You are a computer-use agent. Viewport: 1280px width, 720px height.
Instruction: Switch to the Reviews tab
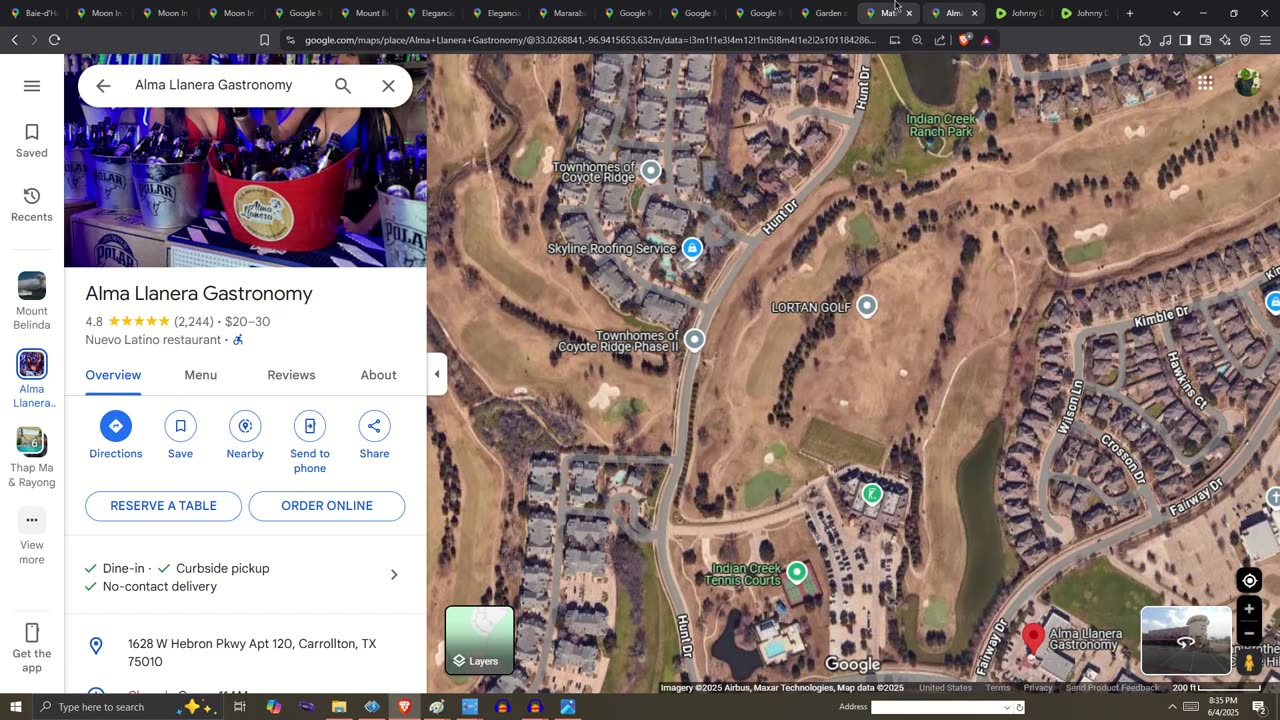click(x=291, y=375)
